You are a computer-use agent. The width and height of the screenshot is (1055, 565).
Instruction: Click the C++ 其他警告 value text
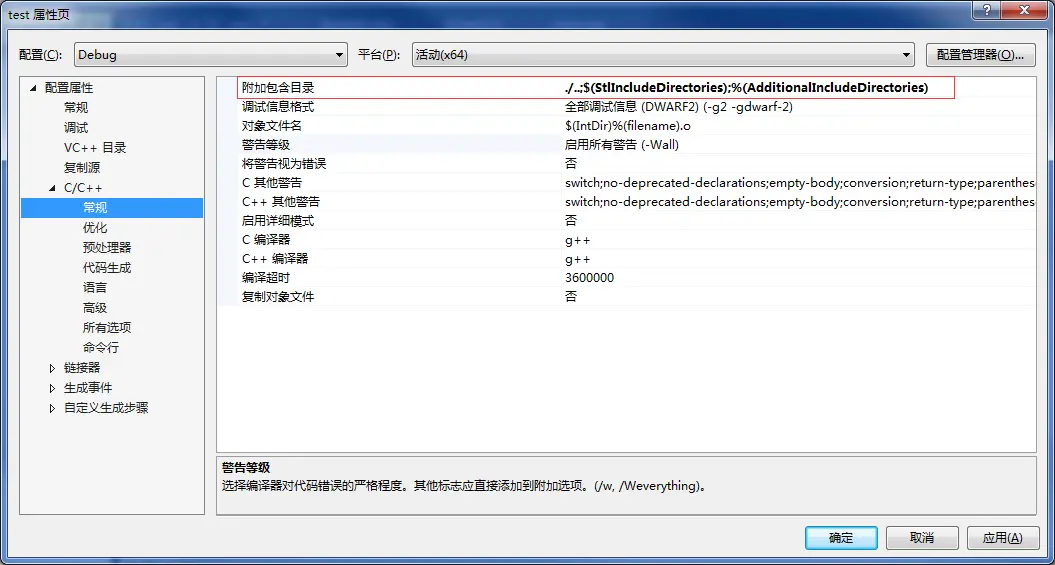pyautogui.click(x=799, y=201)
